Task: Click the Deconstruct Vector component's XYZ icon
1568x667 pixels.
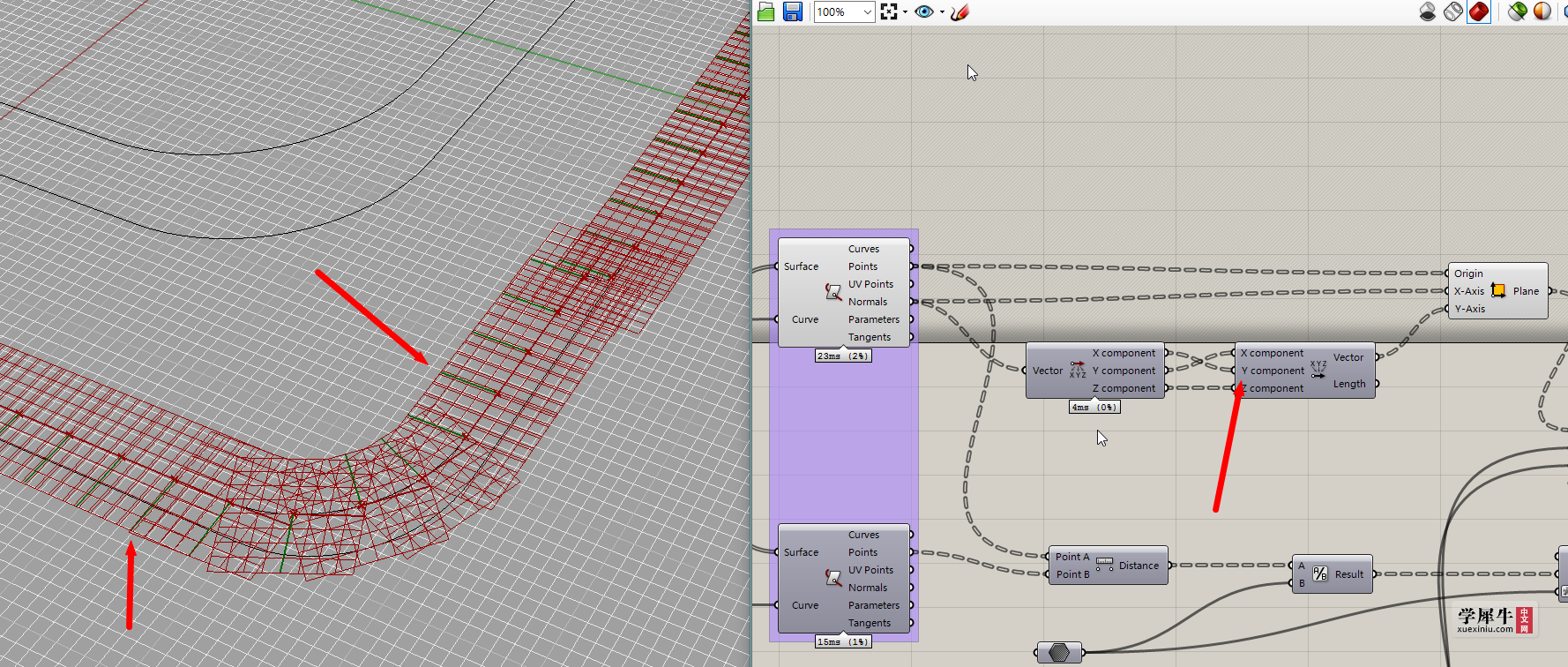Action: pyautogui.click(x=1078, y=370)
